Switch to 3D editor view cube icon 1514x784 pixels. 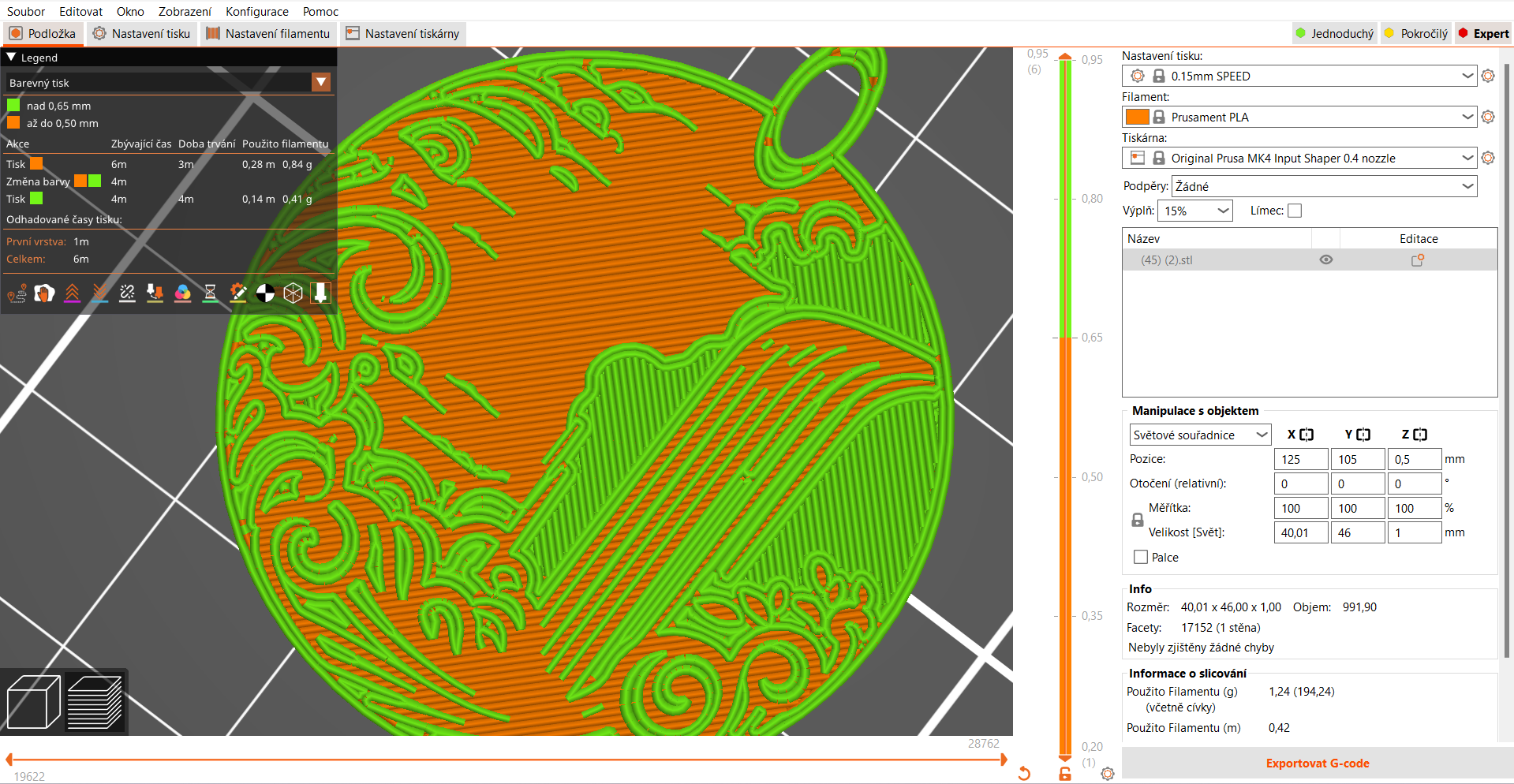[33, 701]
